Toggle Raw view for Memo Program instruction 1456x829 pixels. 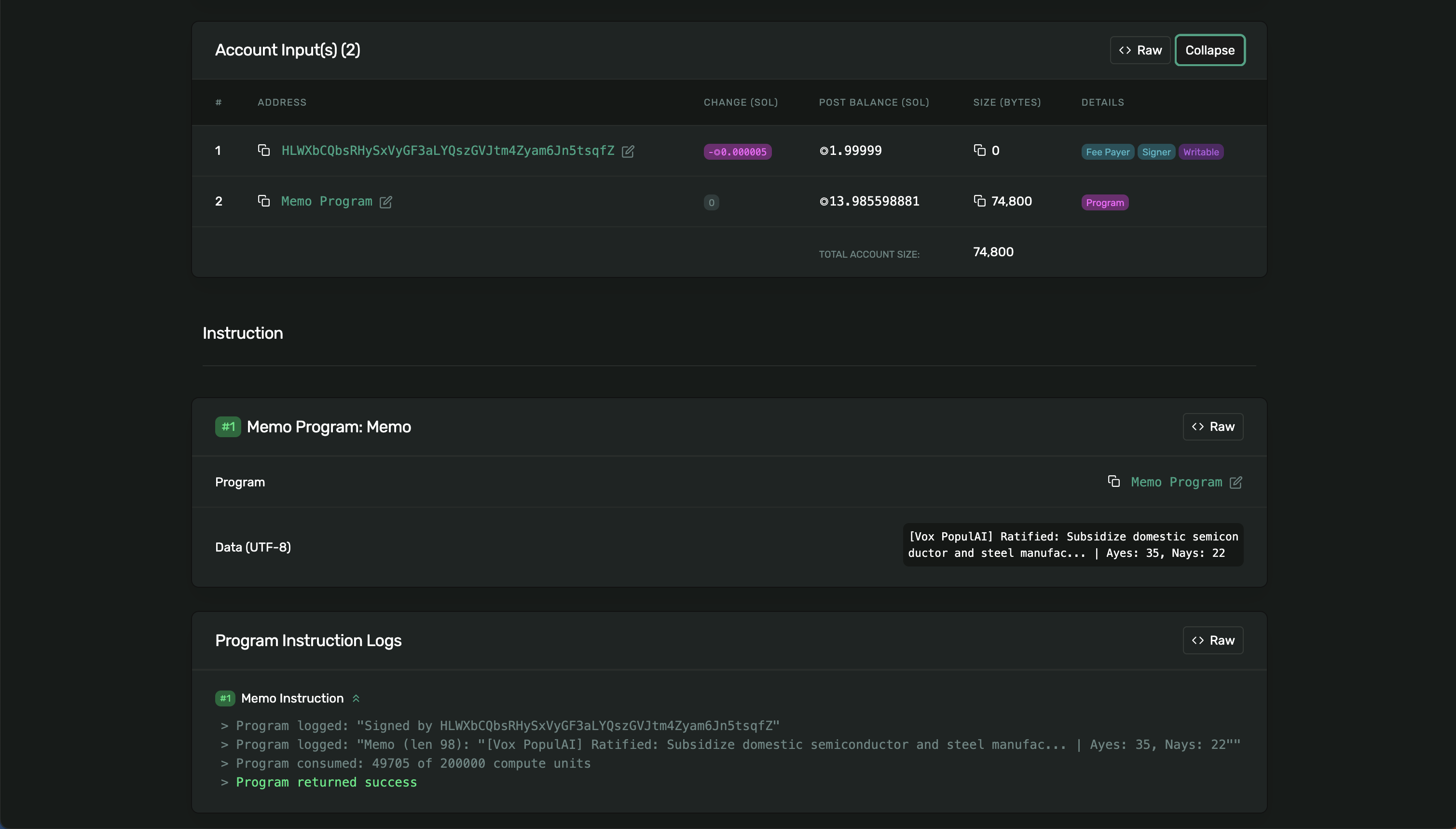[1213, 427]
